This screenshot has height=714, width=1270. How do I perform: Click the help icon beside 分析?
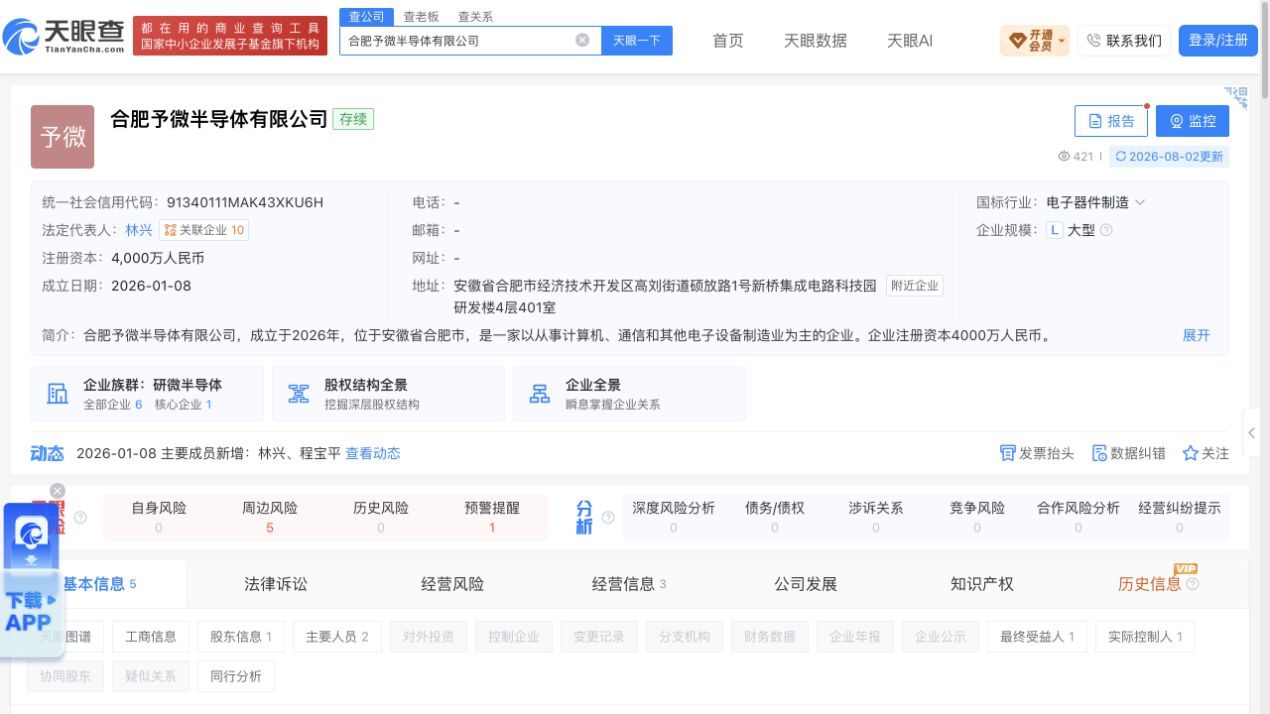607,517
